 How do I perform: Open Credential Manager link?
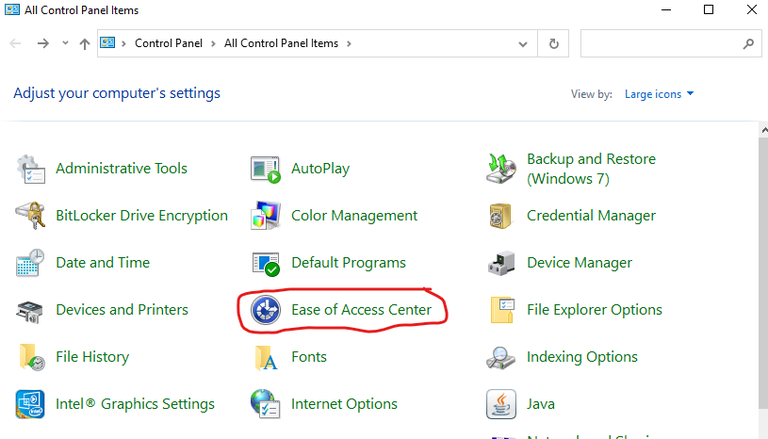tap(591, 216)
